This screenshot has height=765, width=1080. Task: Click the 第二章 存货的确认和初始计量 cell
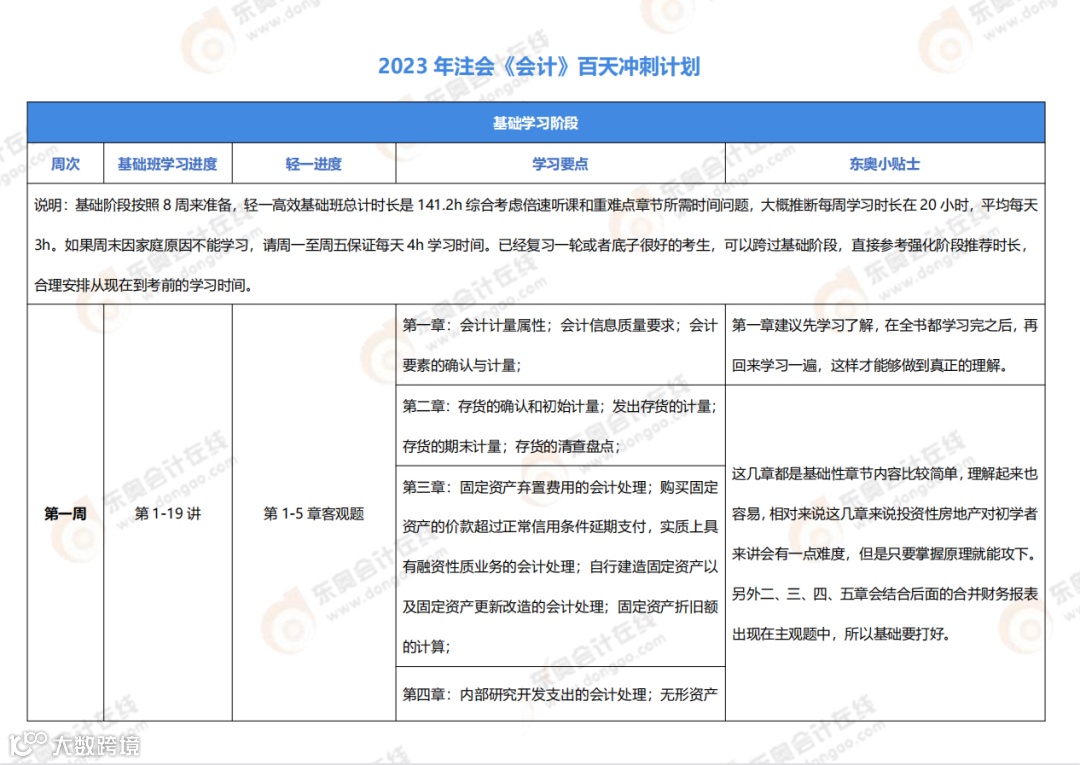point(560,426)
